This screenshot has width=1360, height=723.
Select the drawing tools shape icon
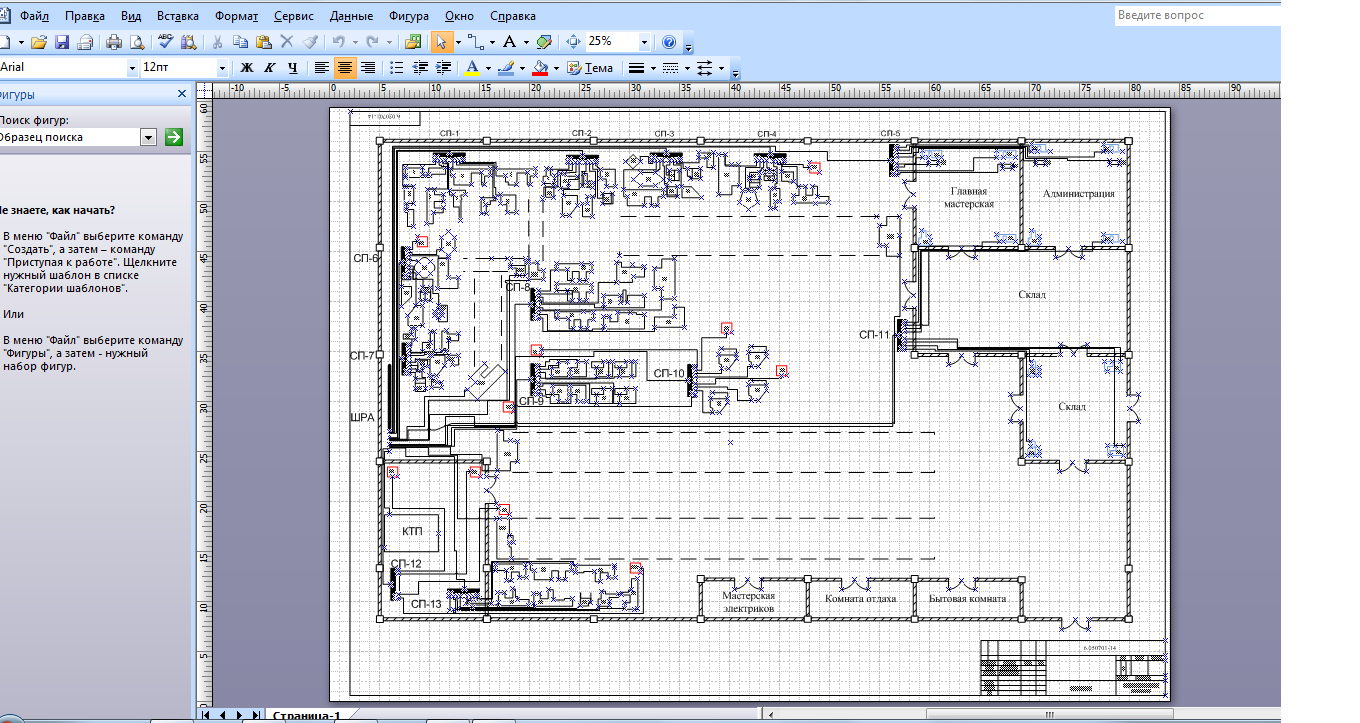point(544,42)
